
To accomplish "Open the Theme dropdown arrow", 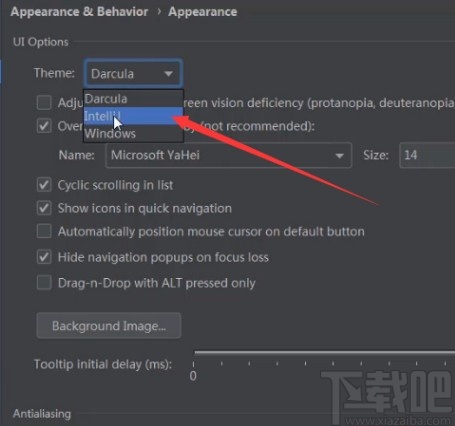I will tap(168, 73).
